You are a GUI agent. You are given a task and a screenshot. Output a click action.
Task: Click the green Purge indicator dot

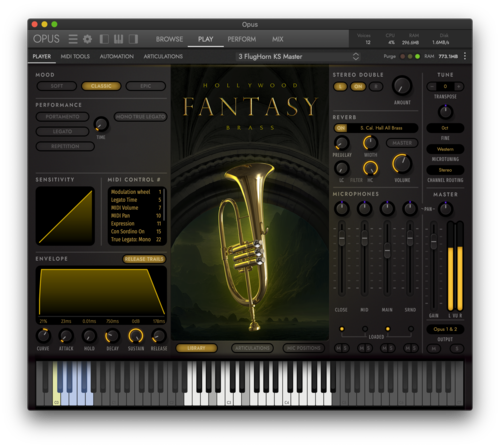click(417, 56)
